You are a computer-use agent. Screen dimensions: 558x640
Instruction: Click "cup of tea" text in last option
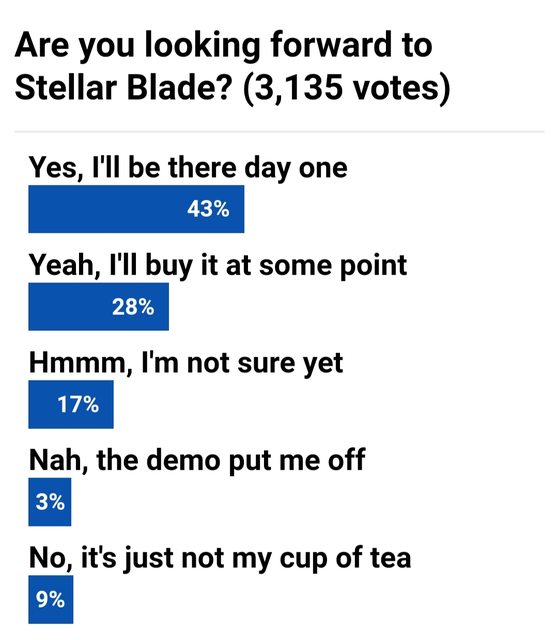[x=345, y=559]
